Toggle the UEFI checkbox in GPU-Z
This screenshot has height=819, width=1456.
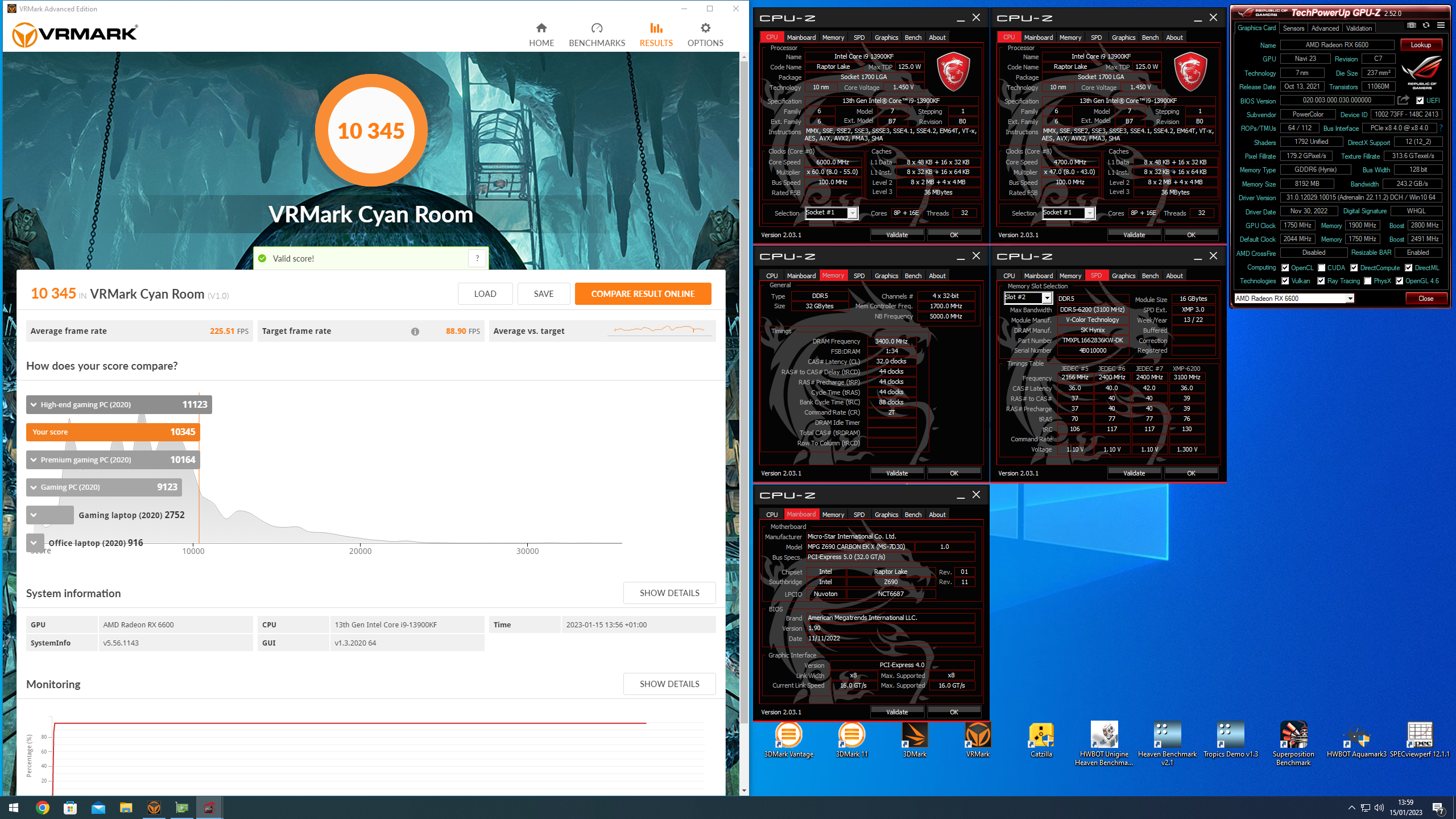tap(1420, 101)
